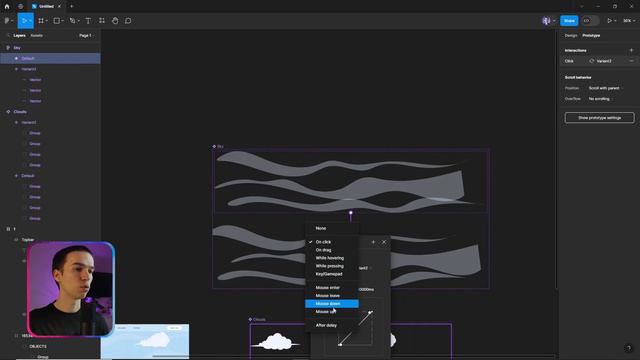Image resolution: width=640 pixels, height=360 pixels.
Task: Choose While pressing trigger
Action: click(332, 266)
